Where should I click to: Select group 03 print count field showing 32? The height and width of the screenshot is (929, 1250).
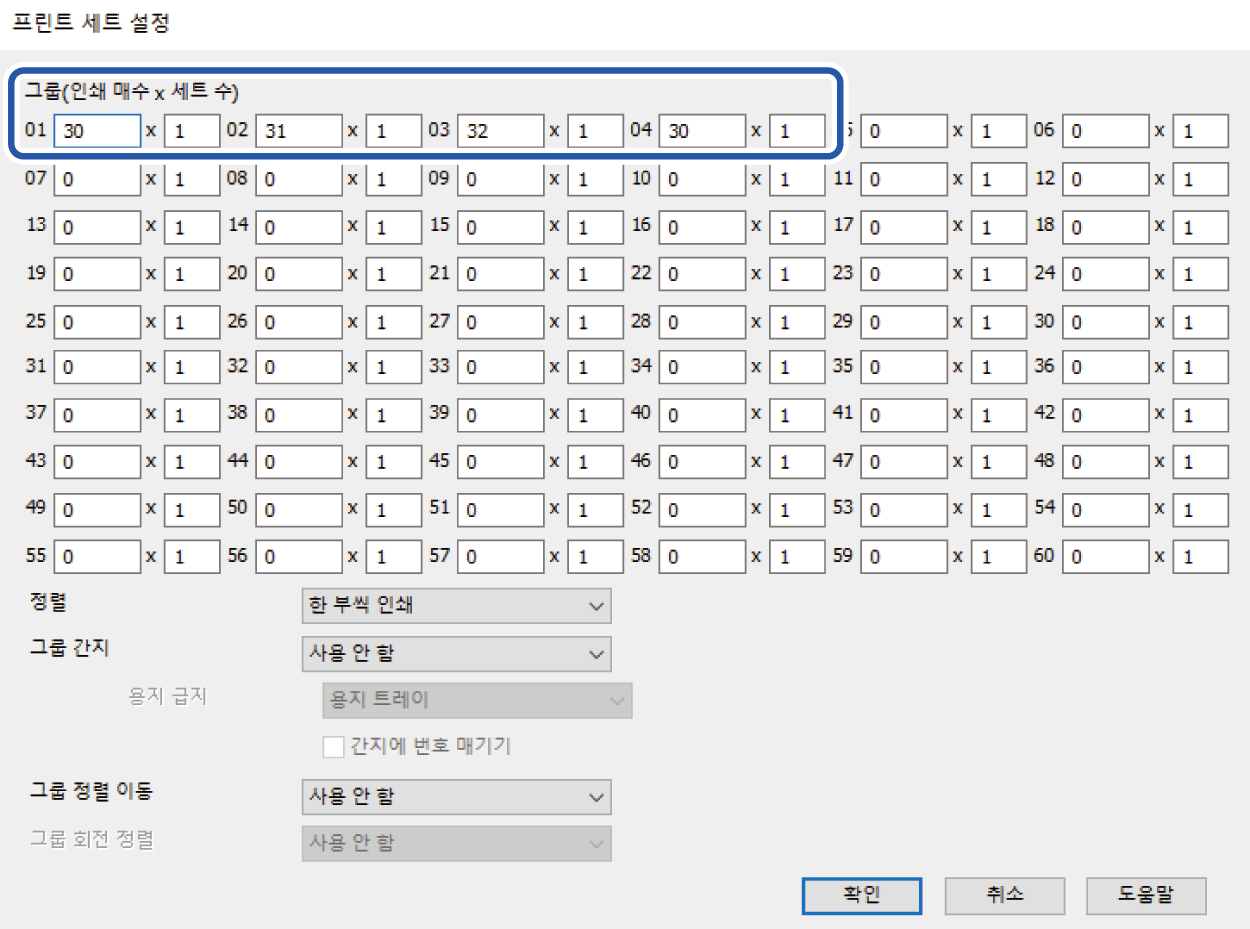tap(501, 131)
